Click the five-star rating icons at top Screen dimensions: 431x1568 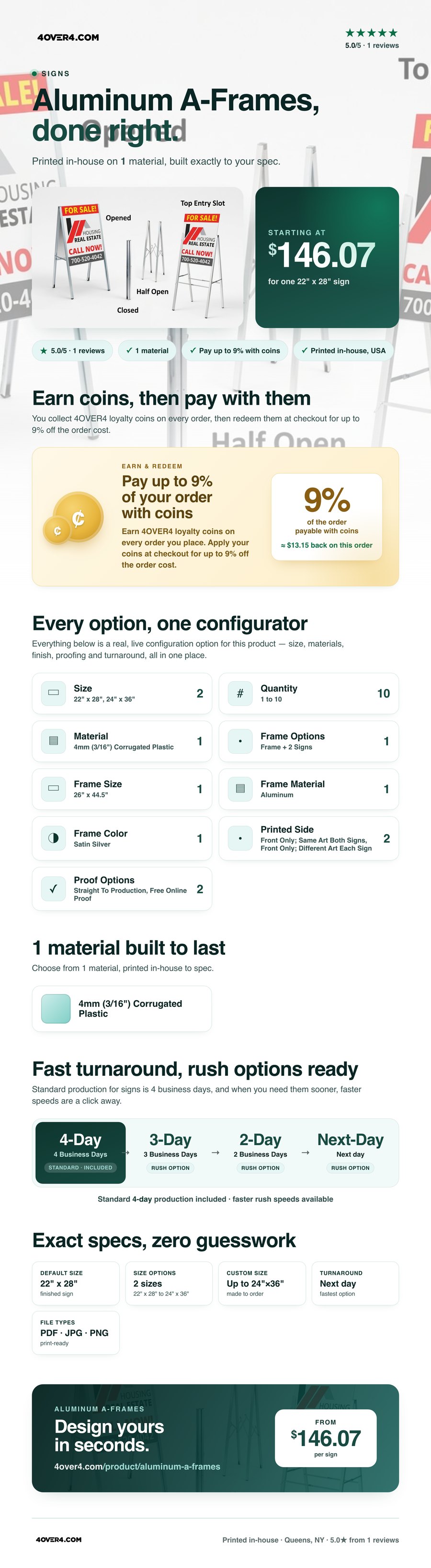tap(371, 33)
